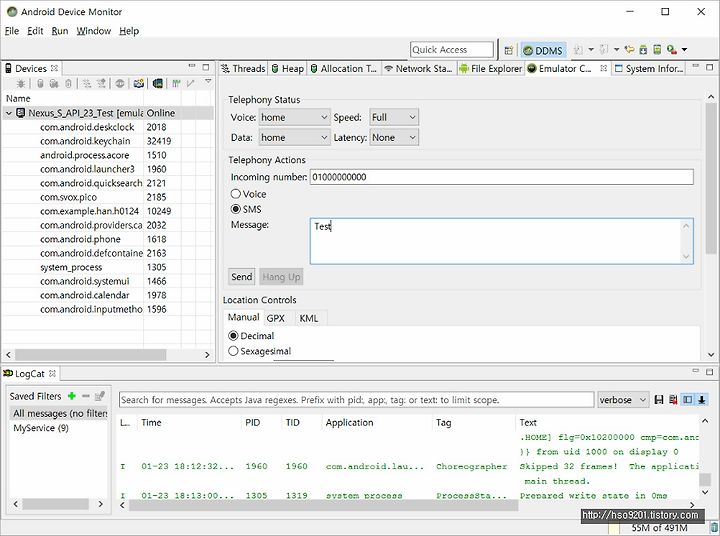Click the Start Method Profiling icon

[x=101, y=83]
